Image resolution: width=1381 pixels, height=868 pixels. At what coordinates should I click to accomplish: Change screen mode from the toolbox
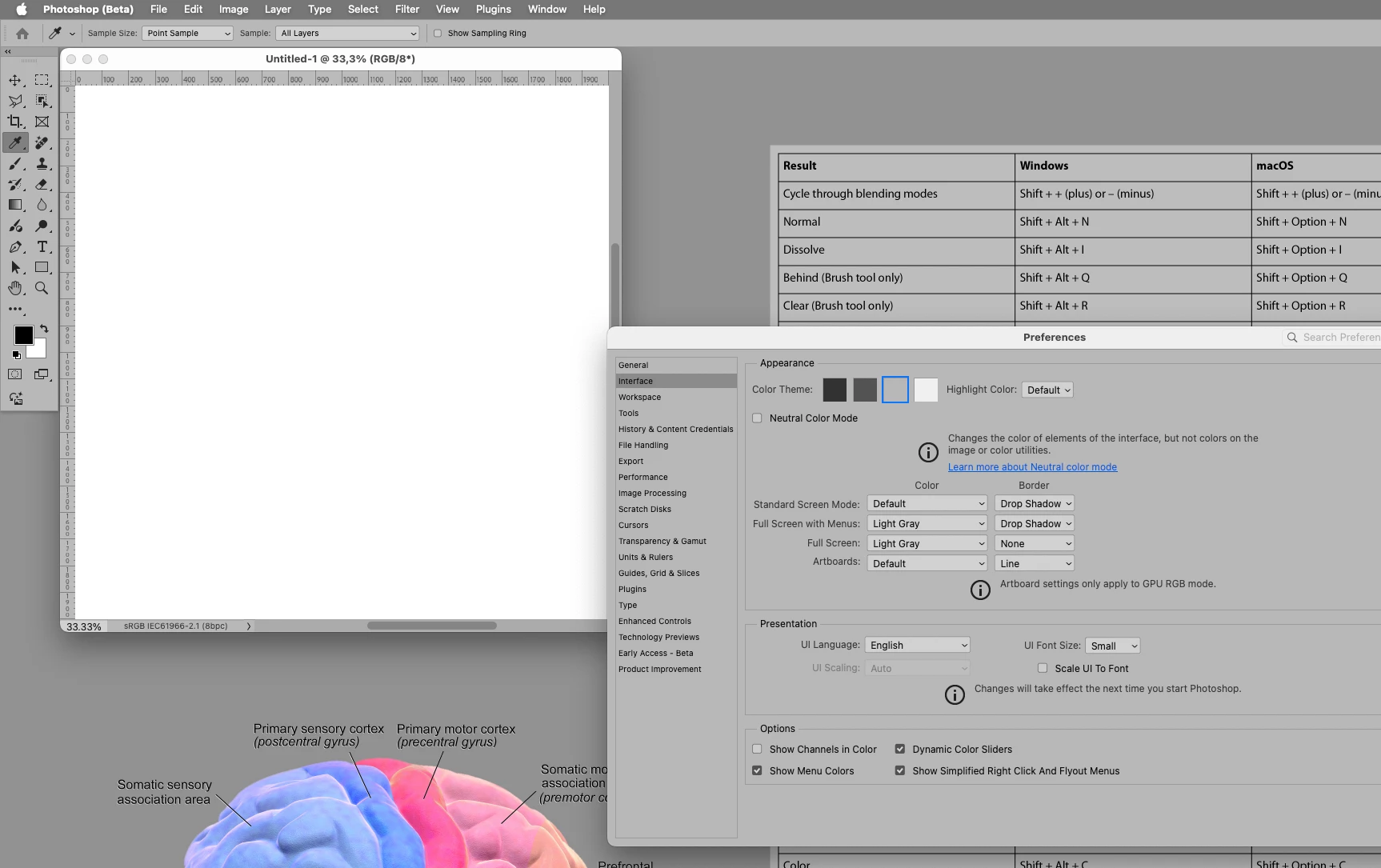(42, 374)
